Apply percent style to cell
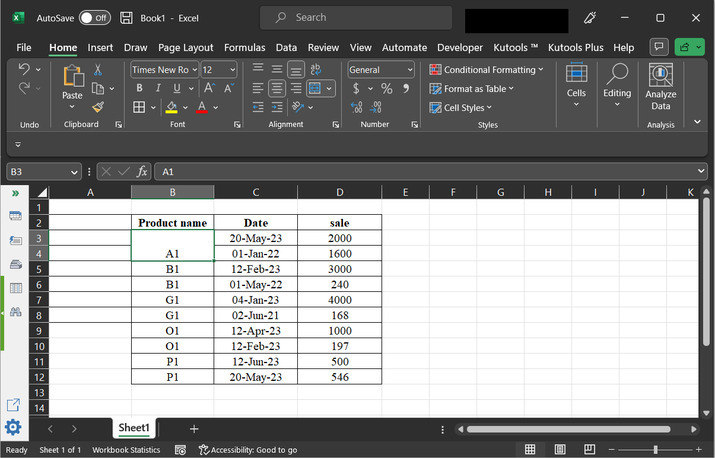Viewport: 715px width, 458px height. (386, 89)
